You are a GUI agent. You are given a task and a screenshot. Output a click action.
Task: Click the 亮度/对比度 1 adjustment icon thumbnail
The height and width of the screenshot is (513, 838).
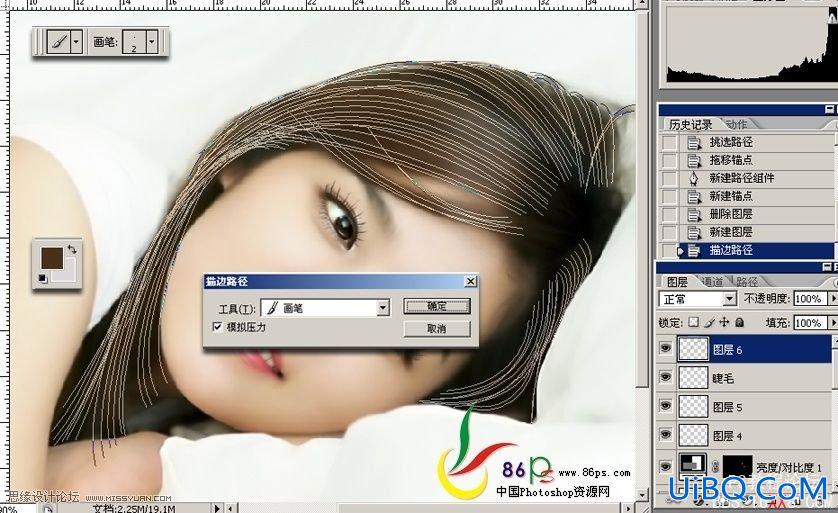[693, 465]
